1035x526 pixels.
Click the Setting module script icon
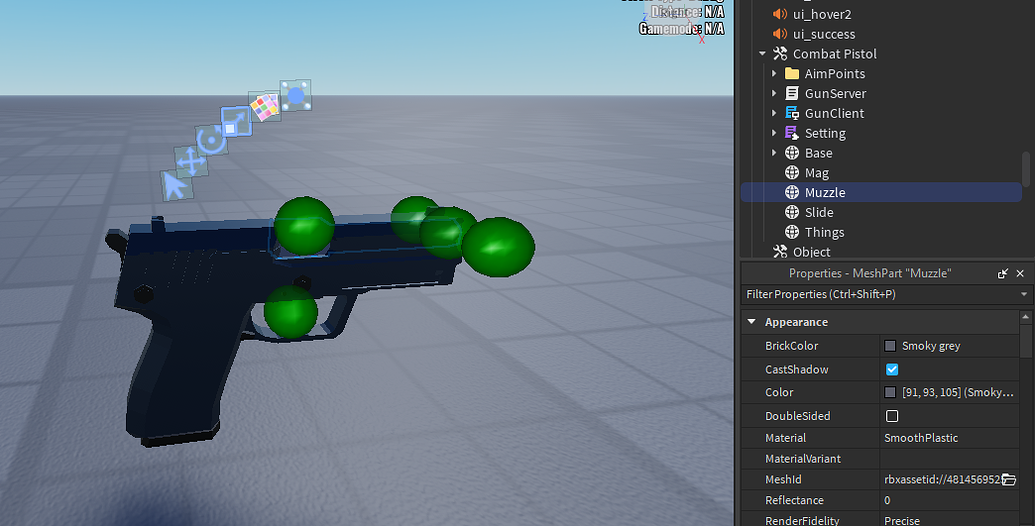click(x=792, y=133)
